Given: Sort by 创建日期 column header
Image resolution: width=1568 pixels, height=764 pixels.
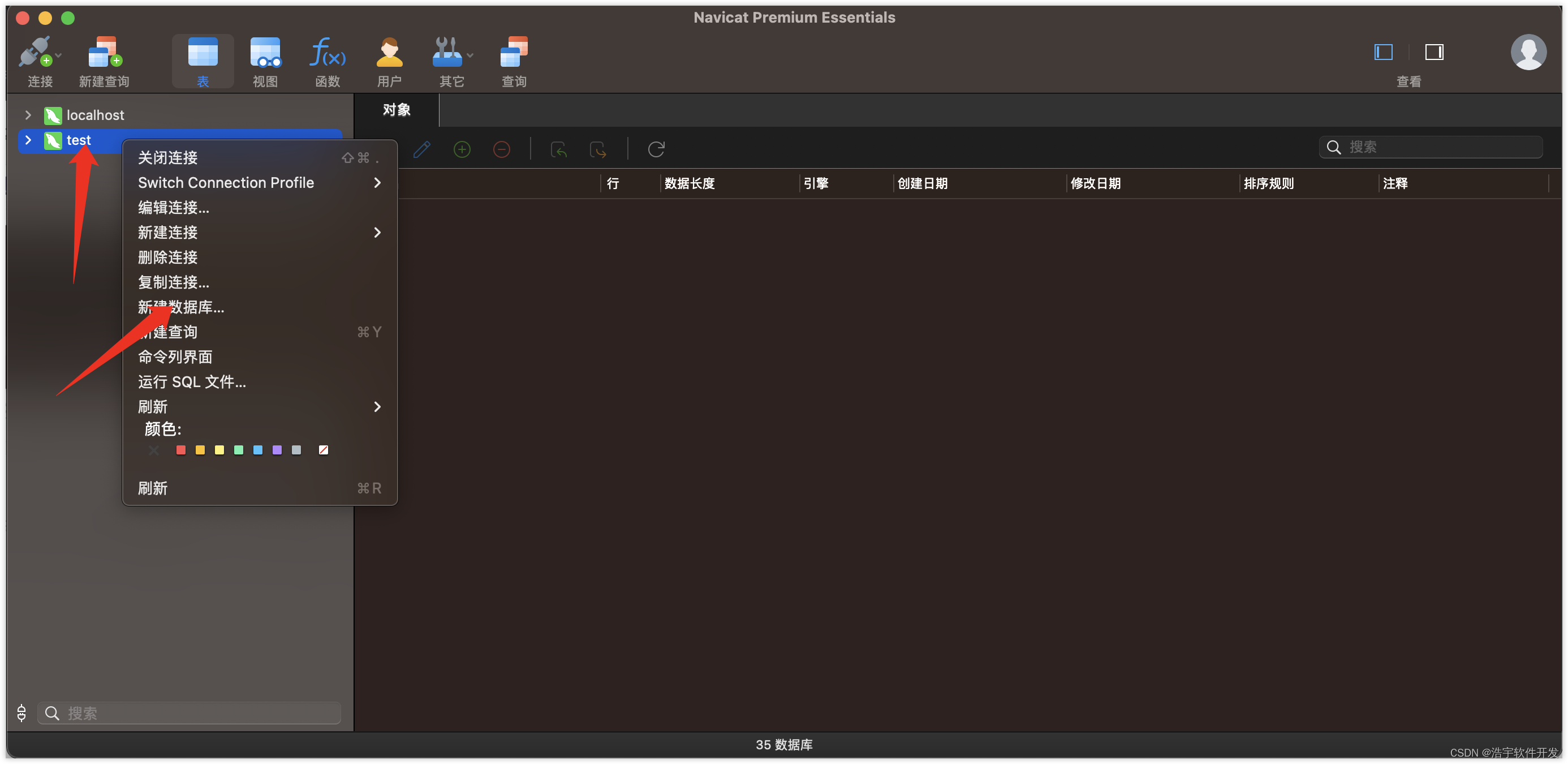Looking at the screenshot, I should (980, 183).
